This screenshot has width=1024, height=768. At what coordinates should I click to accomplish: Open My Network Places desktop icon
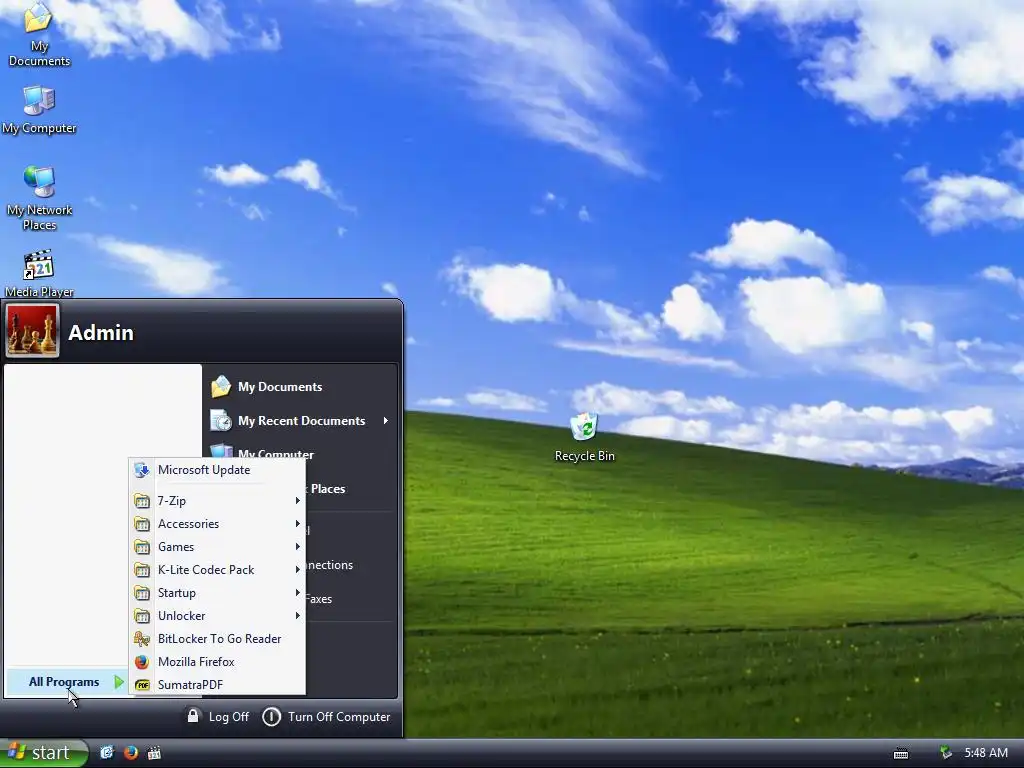(39, 199)
